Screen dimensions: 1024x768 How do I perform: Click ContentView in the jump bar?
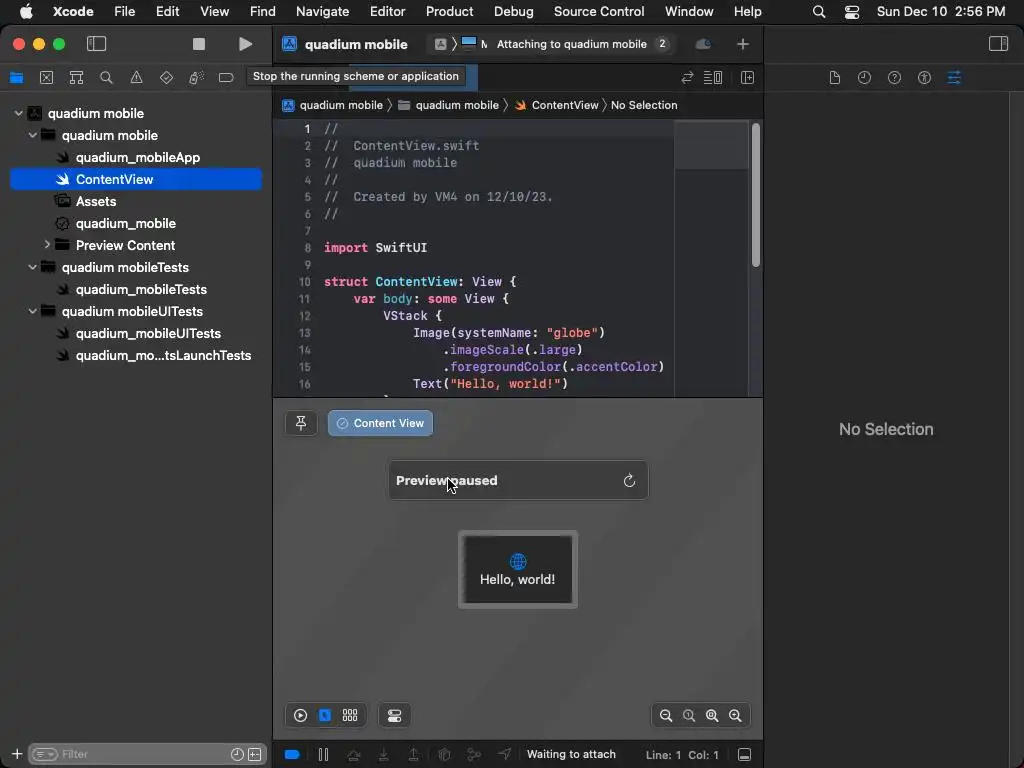click(564, 105)
